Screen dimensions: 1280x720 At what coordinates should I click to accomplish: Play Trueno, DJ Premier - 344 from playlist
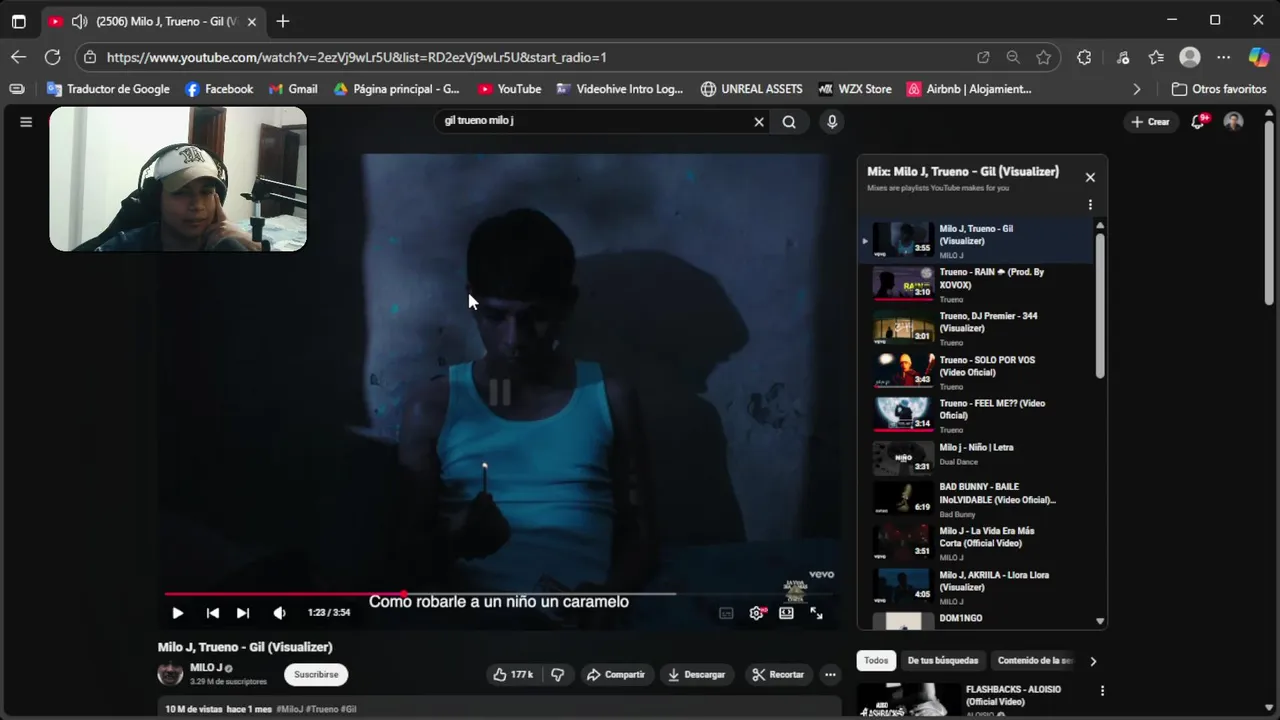(x=975, y=328)
